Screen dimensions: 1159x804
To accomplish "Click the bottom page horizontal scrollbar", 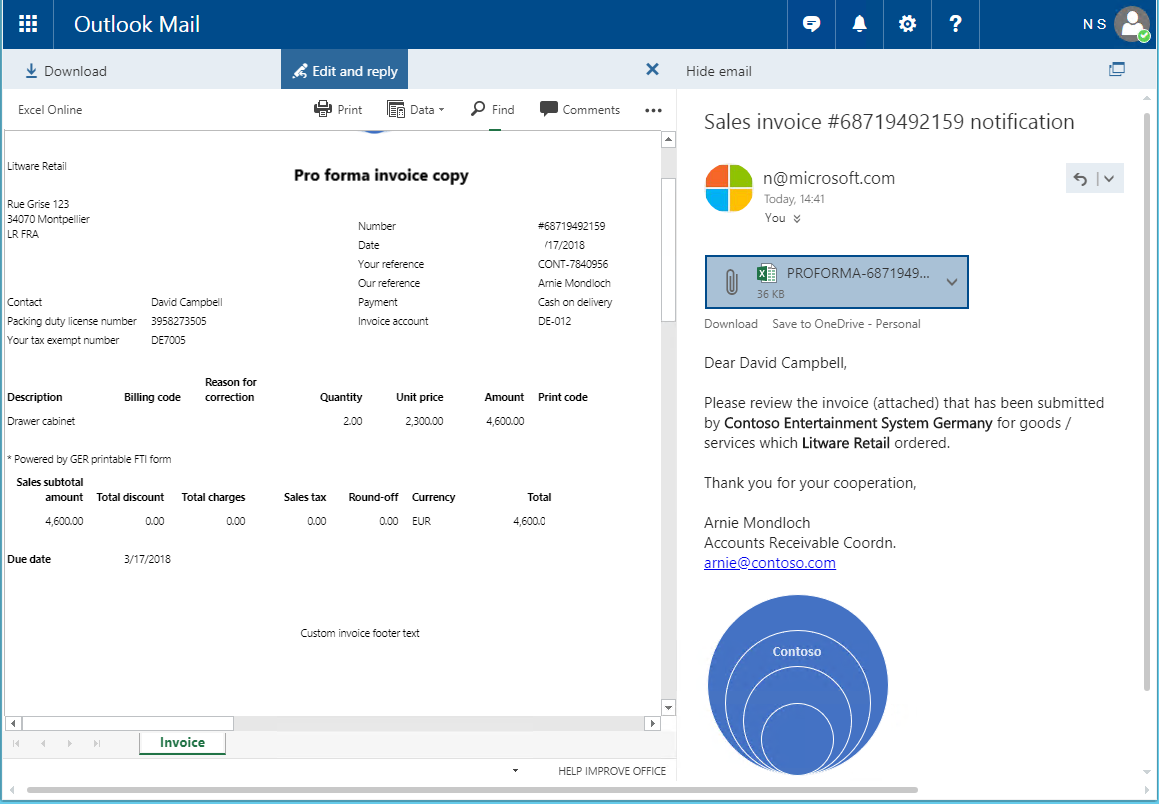I will (472, 790).
